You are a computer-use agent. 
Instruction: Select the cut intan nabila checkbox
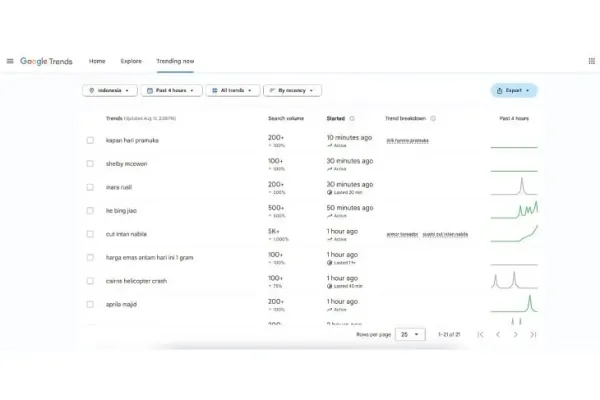tap(90, 234)
